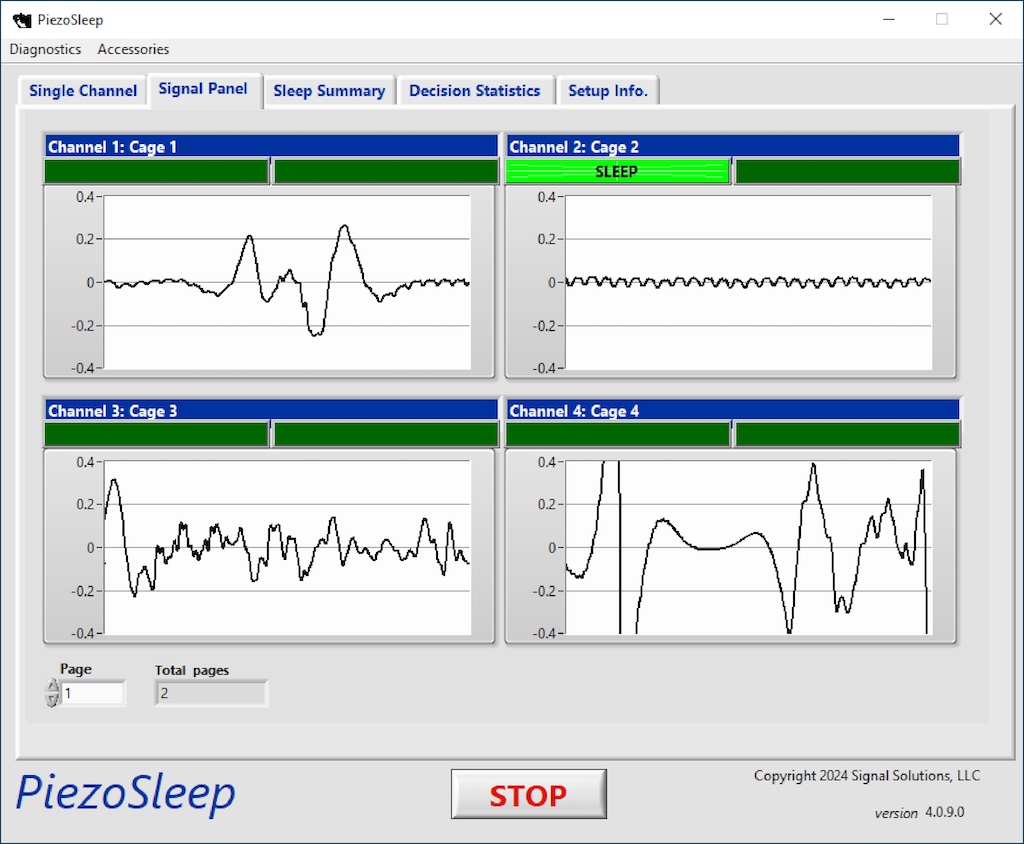The width and height of the screenshot is (1024, 844).
Task: Click the PiezoSleep app icon in title bar
Action: click(21, 19)
